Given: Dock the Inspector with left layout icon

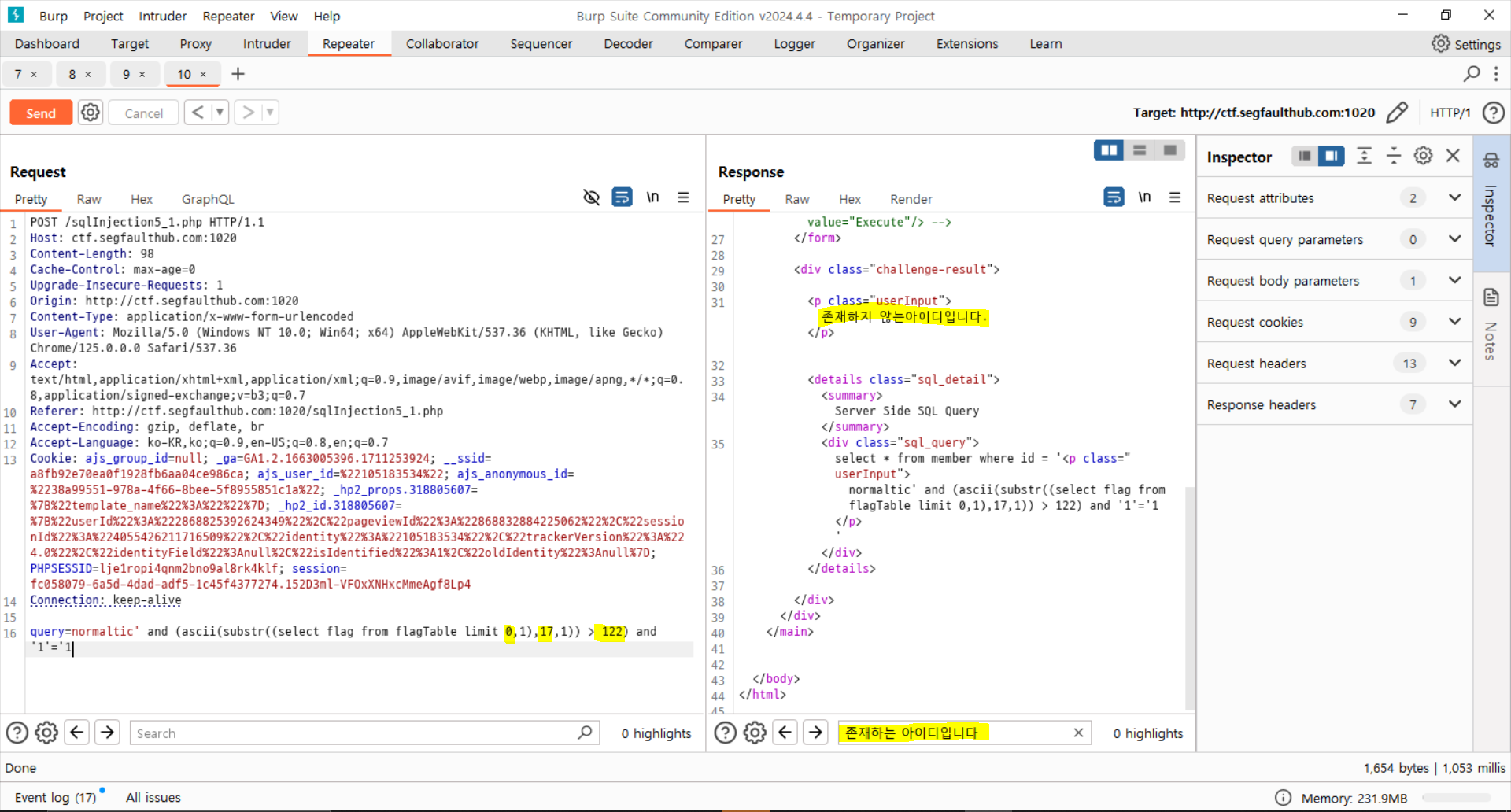Looking at the screenshot, I should coord(1305,156).
